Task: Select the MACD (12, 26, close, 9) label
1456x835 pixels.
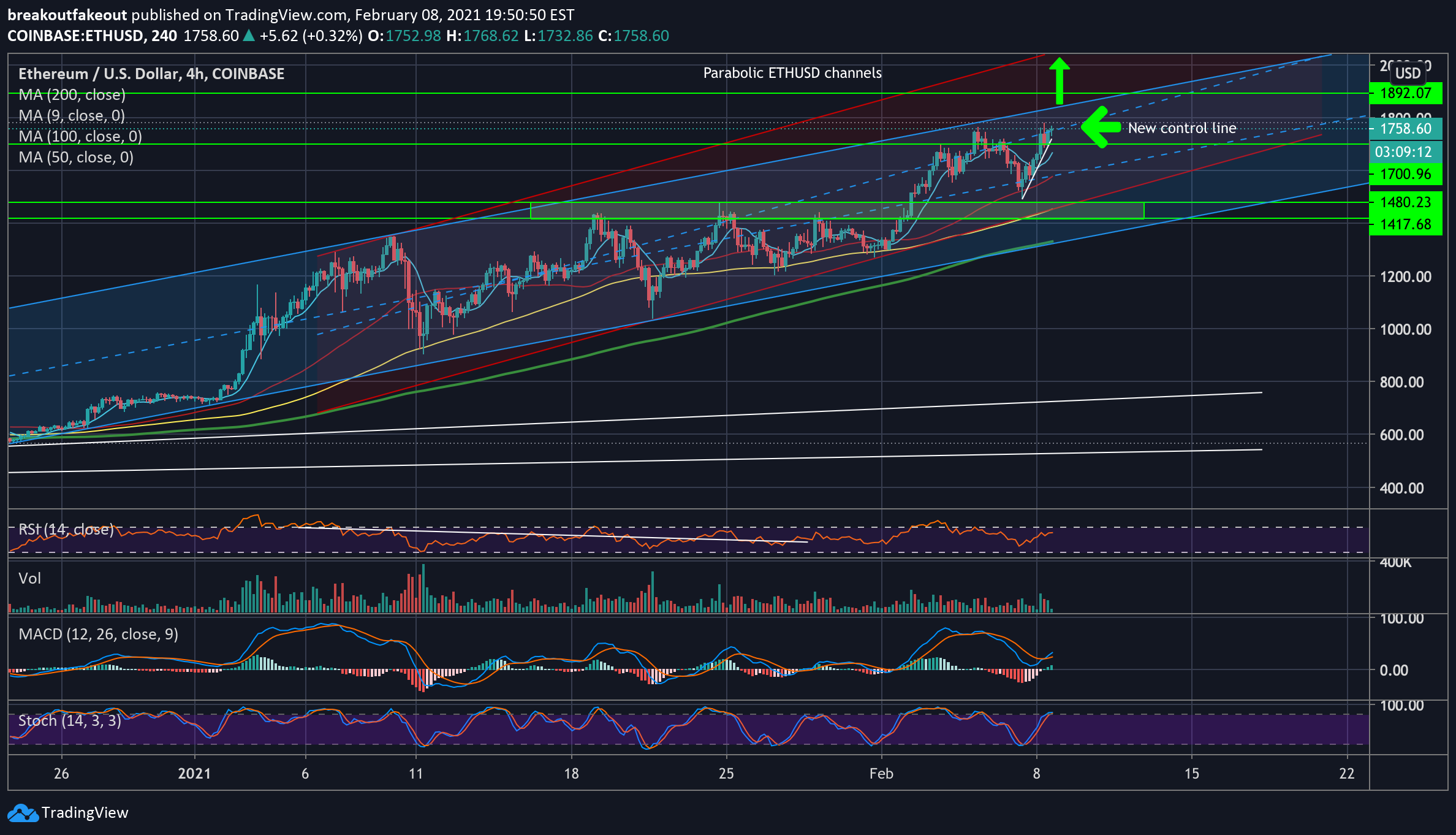Action: [x=99, y=634]
